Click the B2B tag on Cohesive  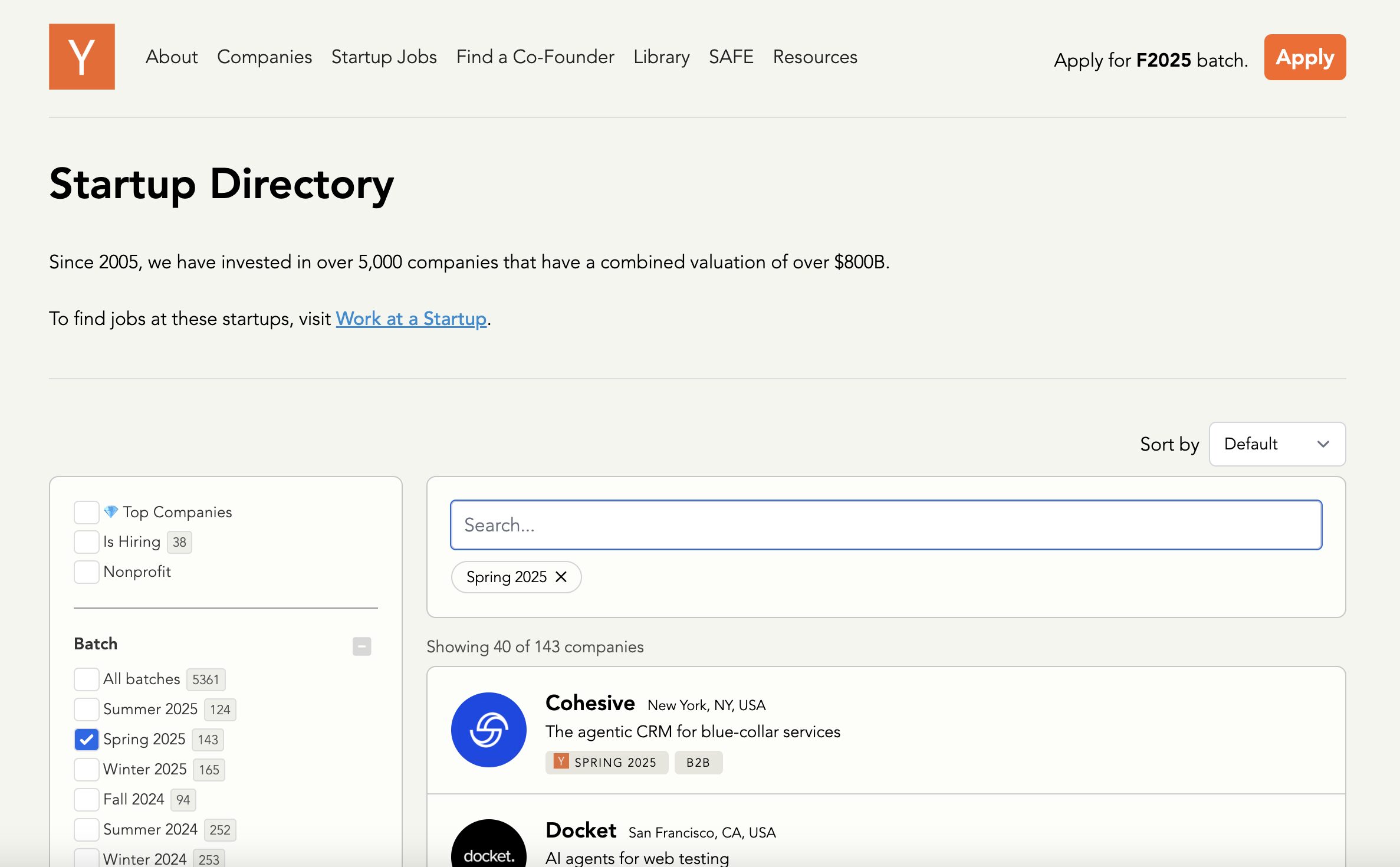click(698, 762)
